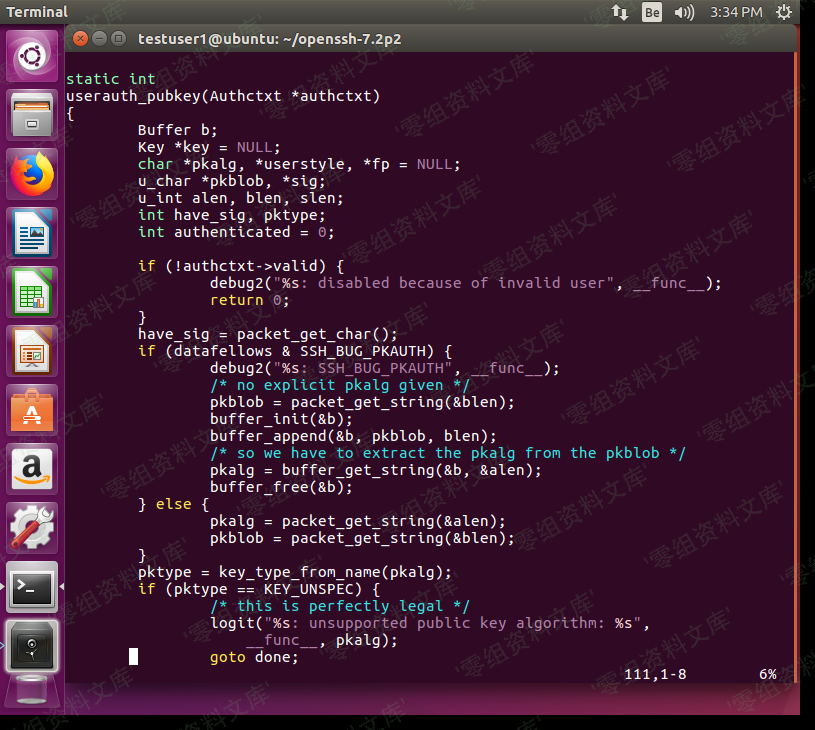Launch LibreOffice Writer from the launcher
The image size is (815, 730).
click(x=33, y=233)
